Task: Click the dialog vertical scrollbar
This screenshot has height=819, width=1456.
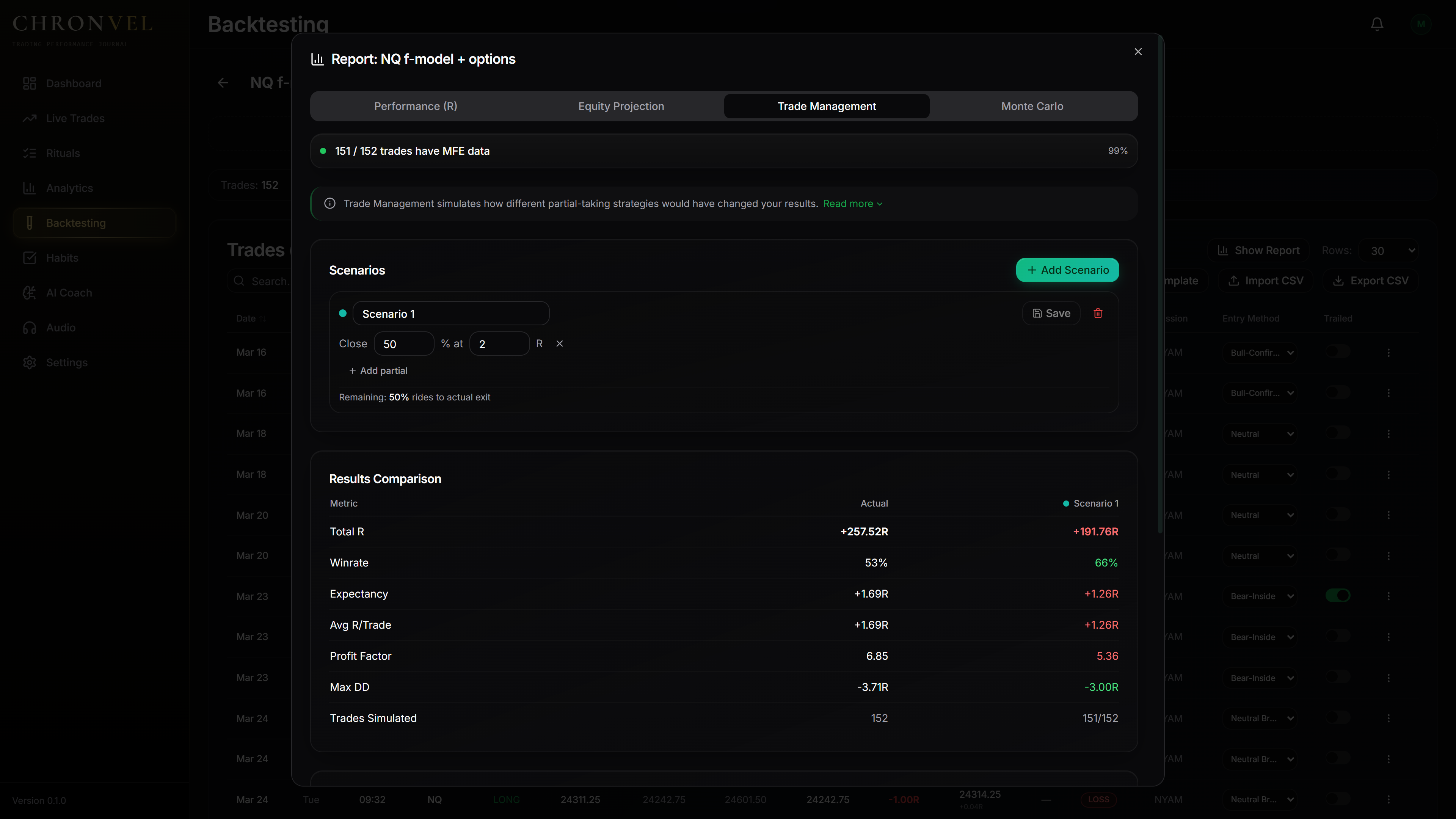Action: coord(1160,284)
